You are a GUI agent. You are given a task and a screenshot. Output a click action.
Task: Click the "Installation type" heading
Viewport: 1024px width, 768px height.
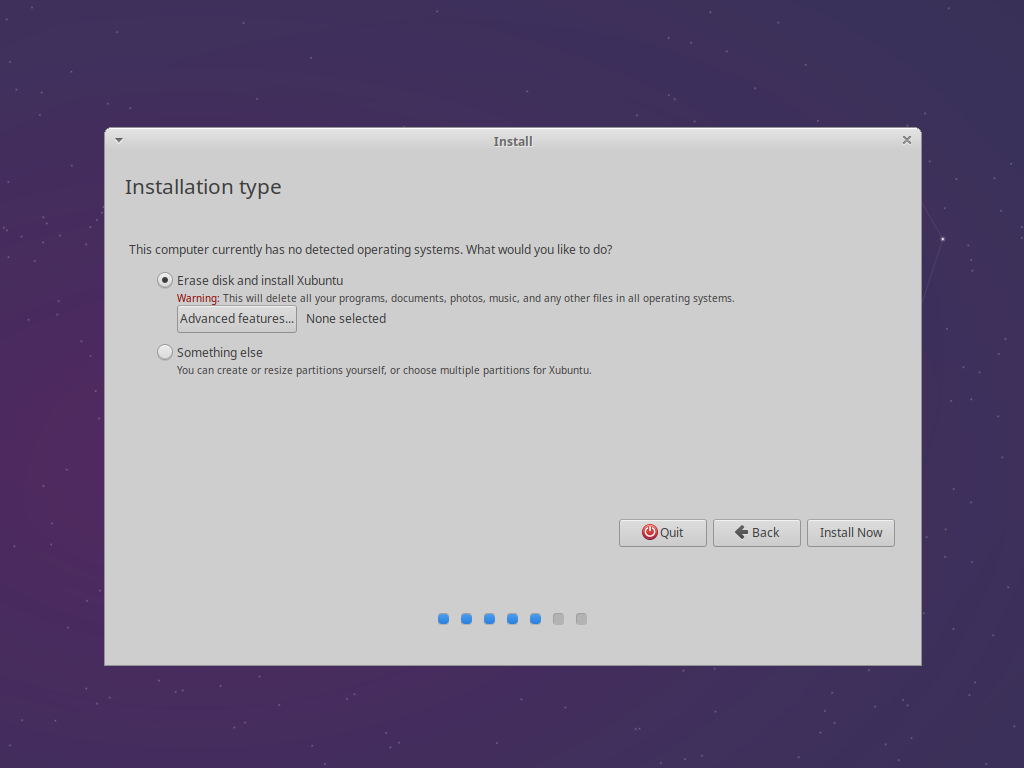[x=203, y=187]
